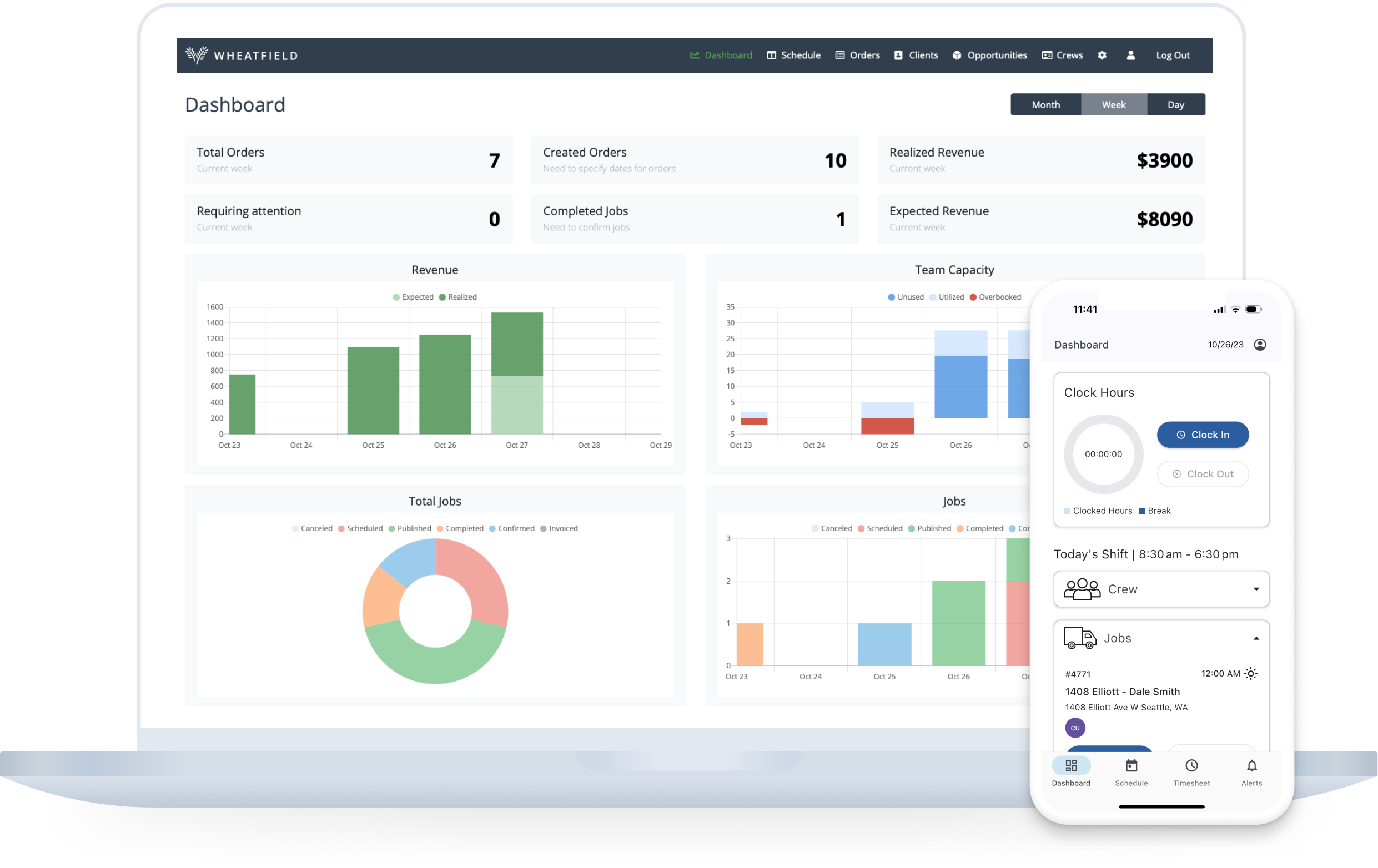
Task: Open Clients in the top navbar
Action: (916, 55)
